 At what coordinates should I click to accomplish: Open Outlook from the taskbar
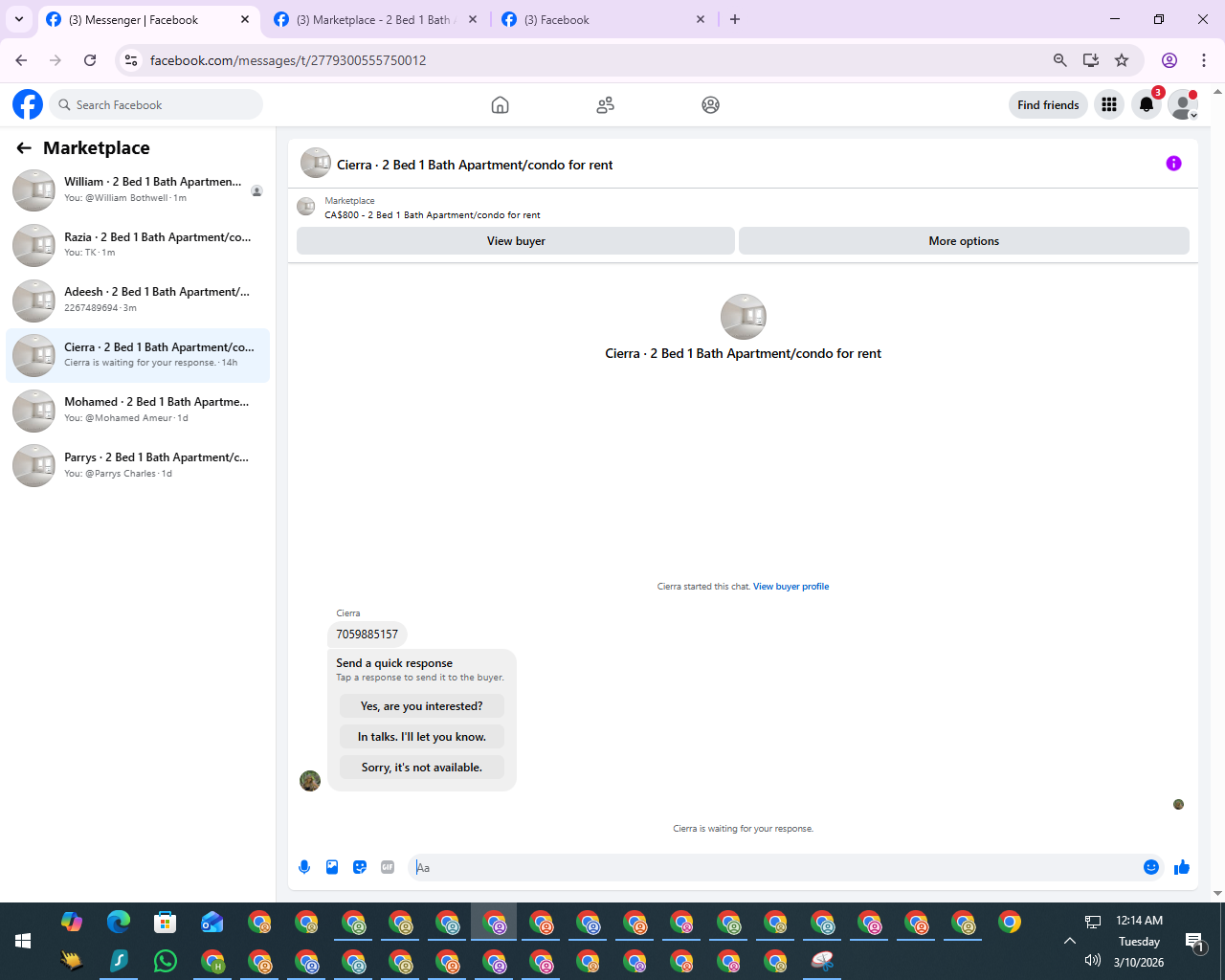[212, 923]
